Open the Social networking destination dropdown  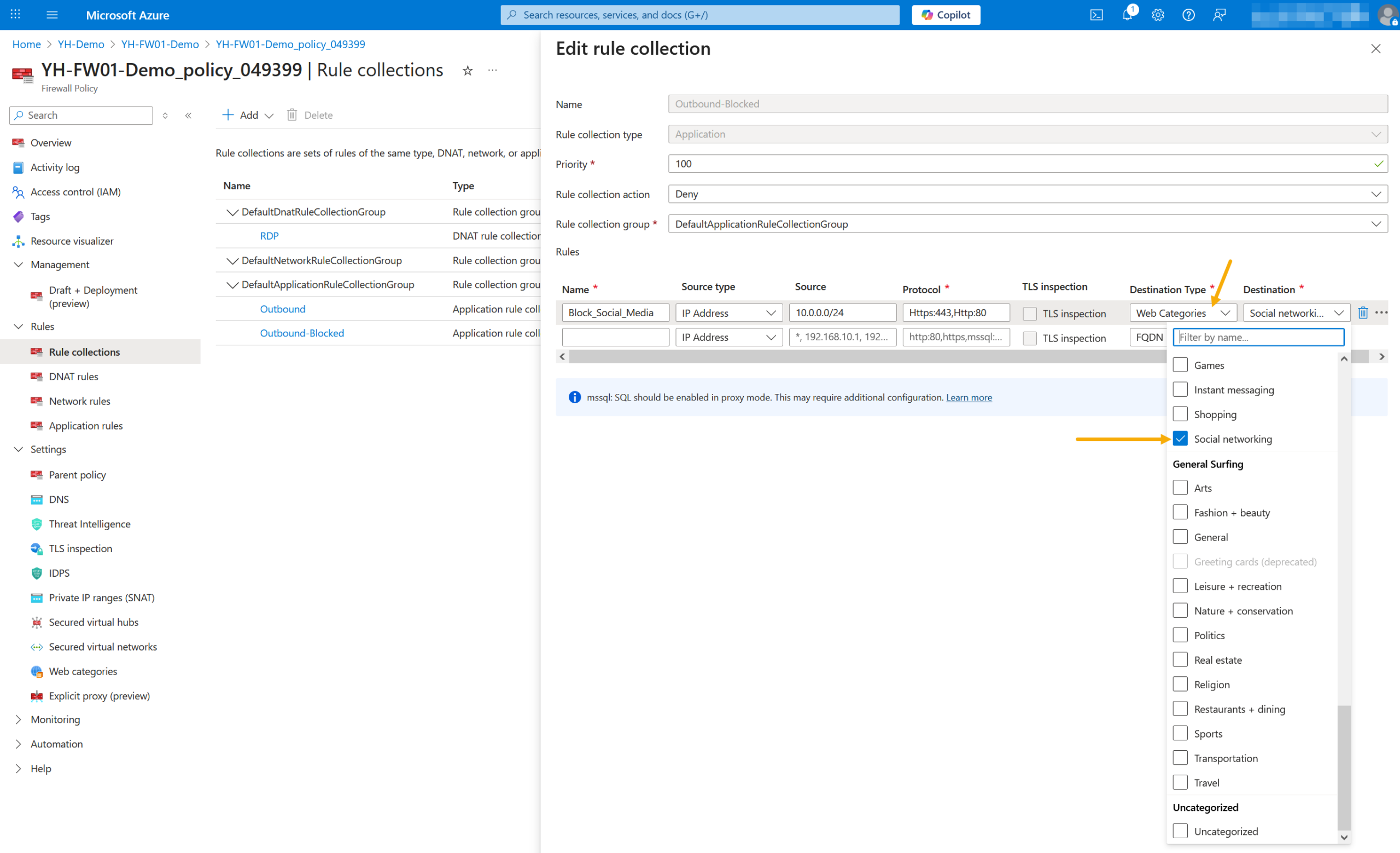tap(1296, 312)
